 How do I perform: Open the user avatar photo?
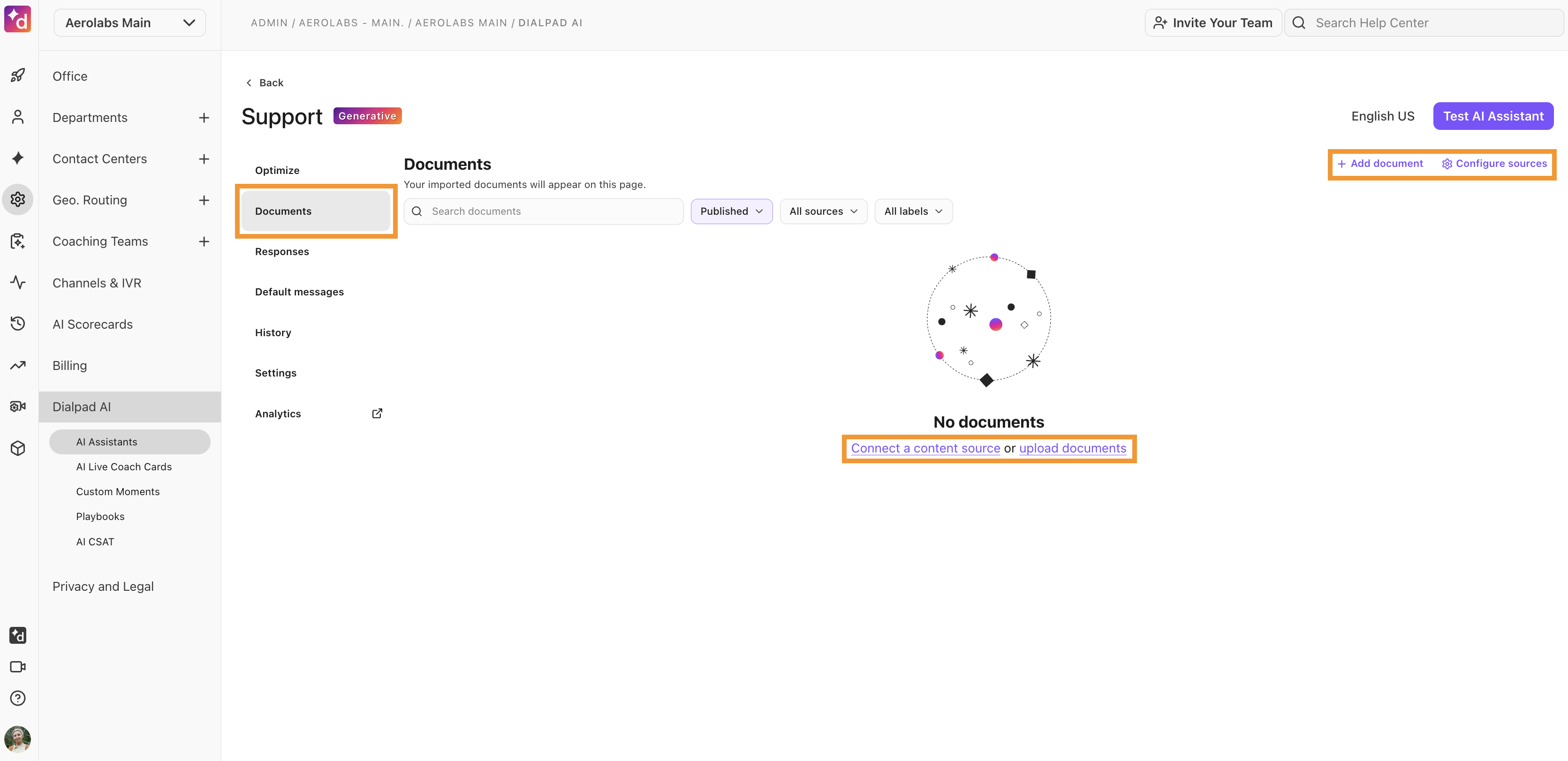click(18, 739)
